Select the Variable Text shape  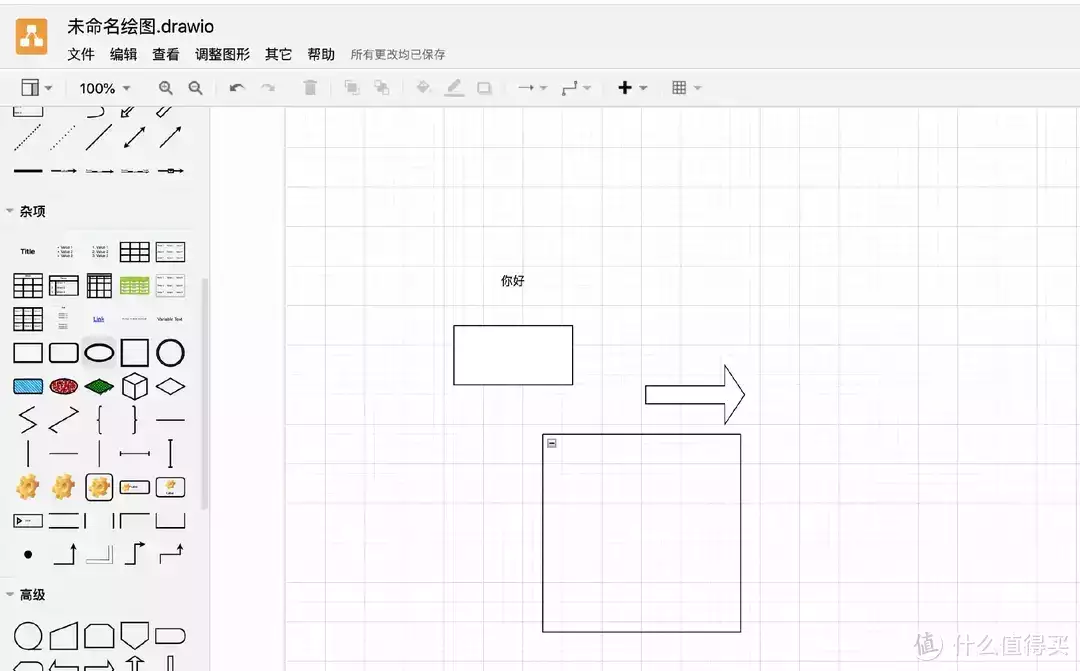(x=169, y=319)
